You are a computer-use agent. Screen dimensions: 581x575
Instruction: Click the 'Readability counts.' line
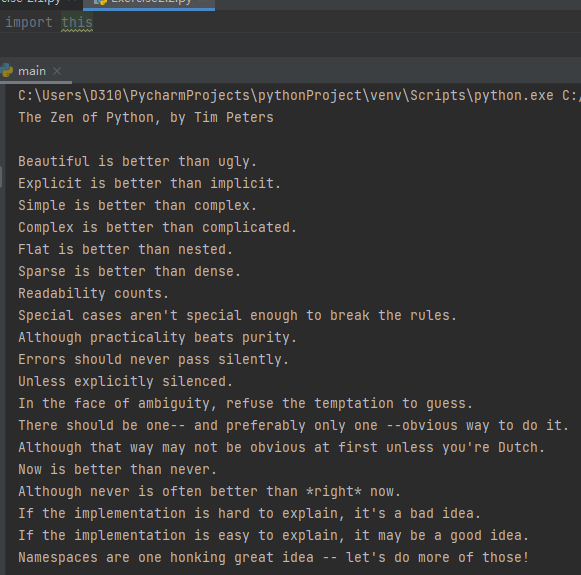coord(93,293)
